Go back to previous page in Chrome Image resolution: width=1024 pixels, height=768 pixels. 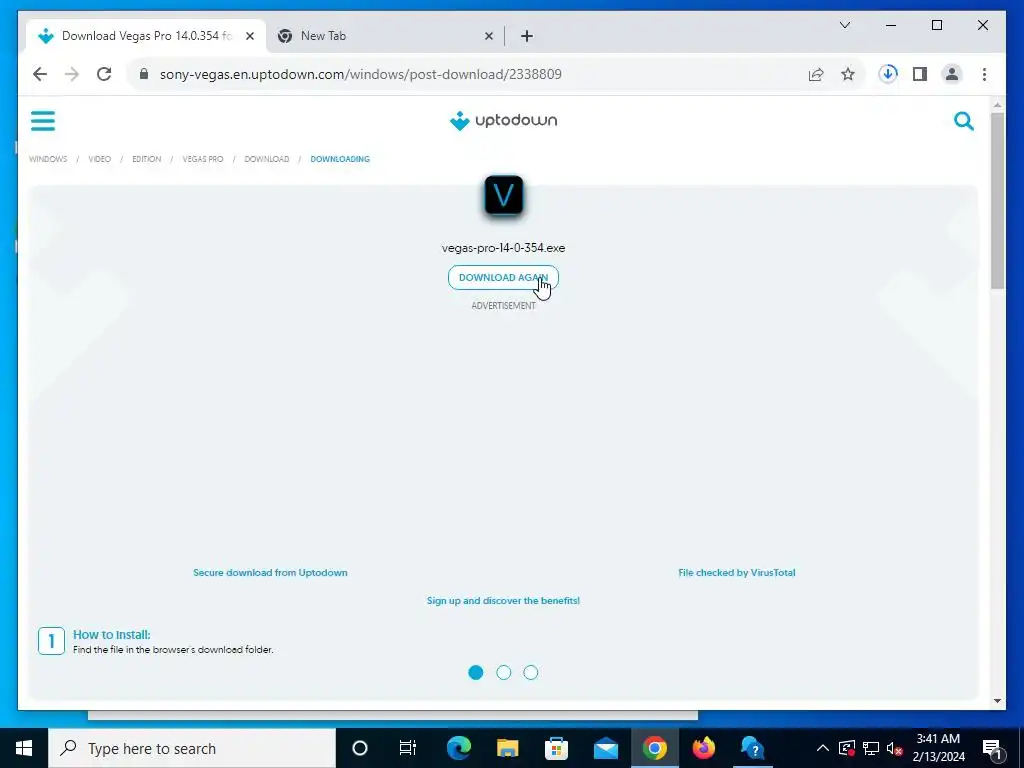click(x=40, y=74)
